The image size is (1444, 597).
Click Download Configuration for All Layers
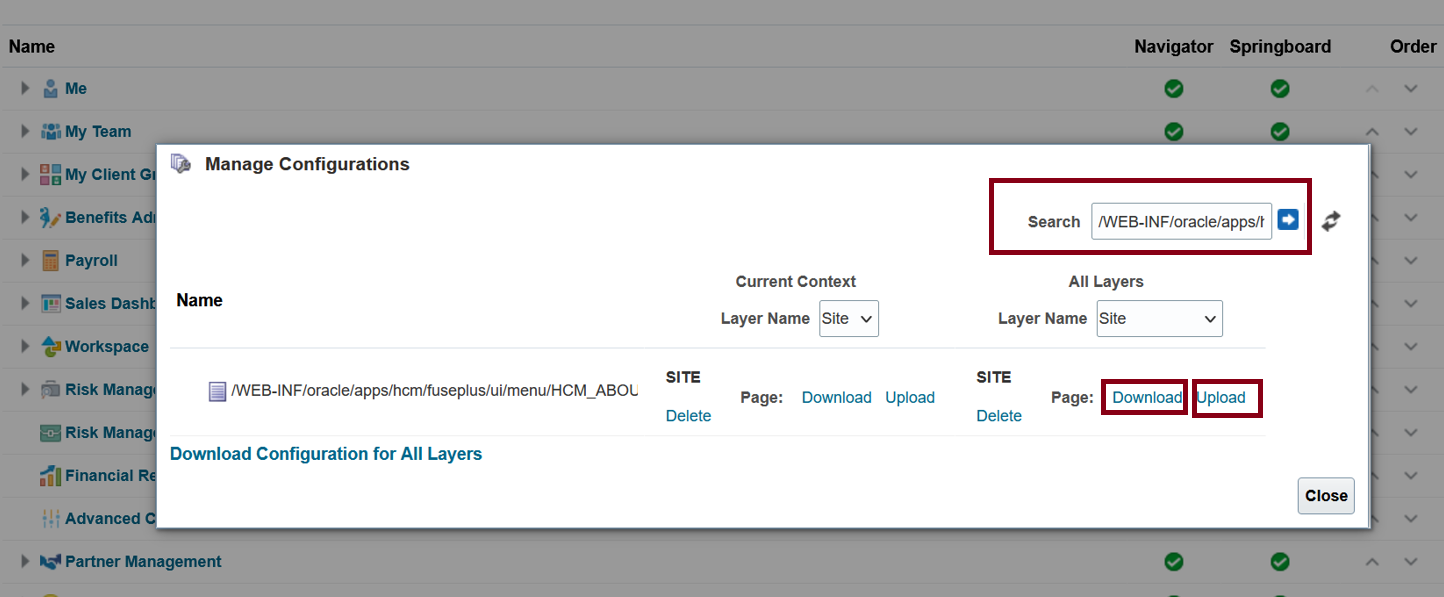click(326, 454)
